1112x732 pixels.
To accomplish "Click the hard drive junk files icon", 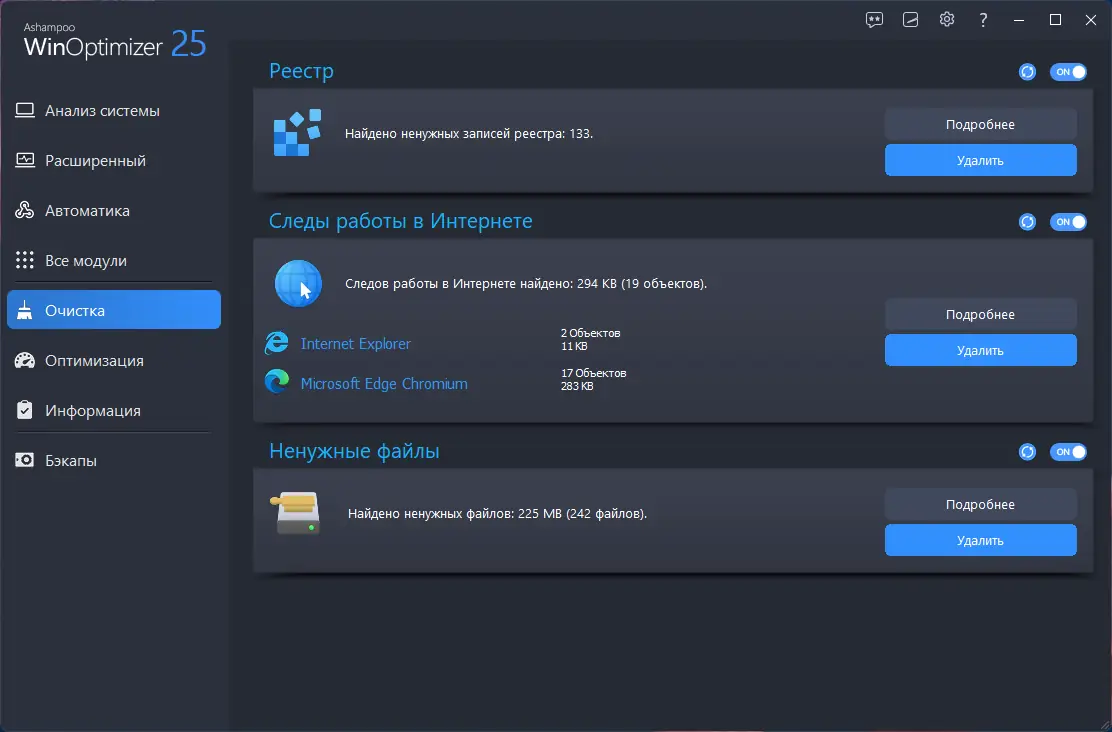I will [x=295, y=513].
